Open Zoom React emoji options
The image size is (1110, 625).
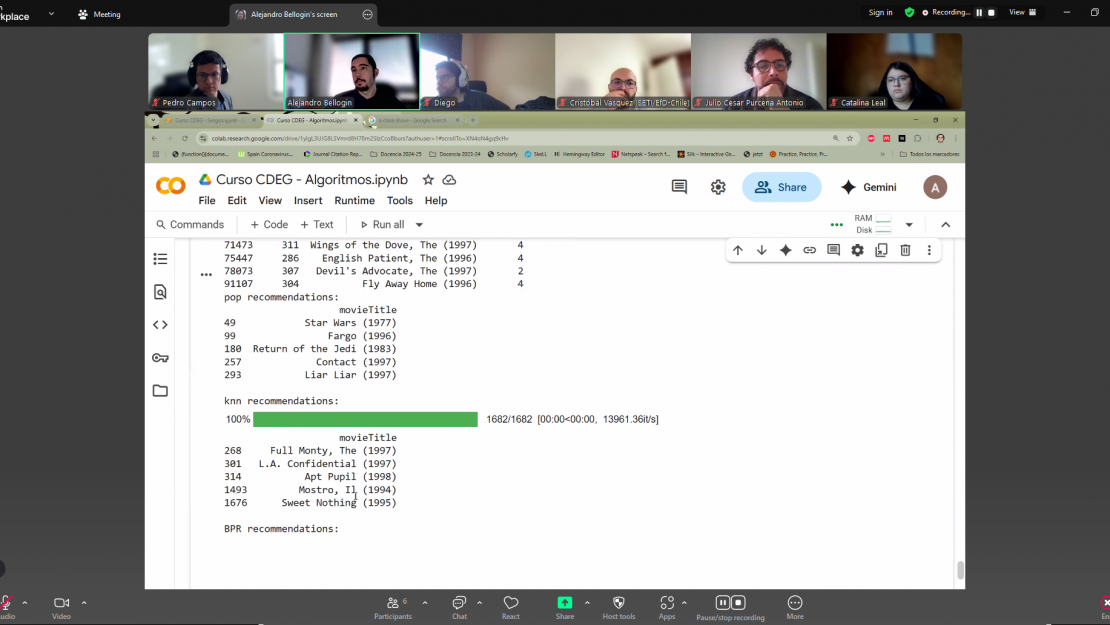(x=510, y=607)
